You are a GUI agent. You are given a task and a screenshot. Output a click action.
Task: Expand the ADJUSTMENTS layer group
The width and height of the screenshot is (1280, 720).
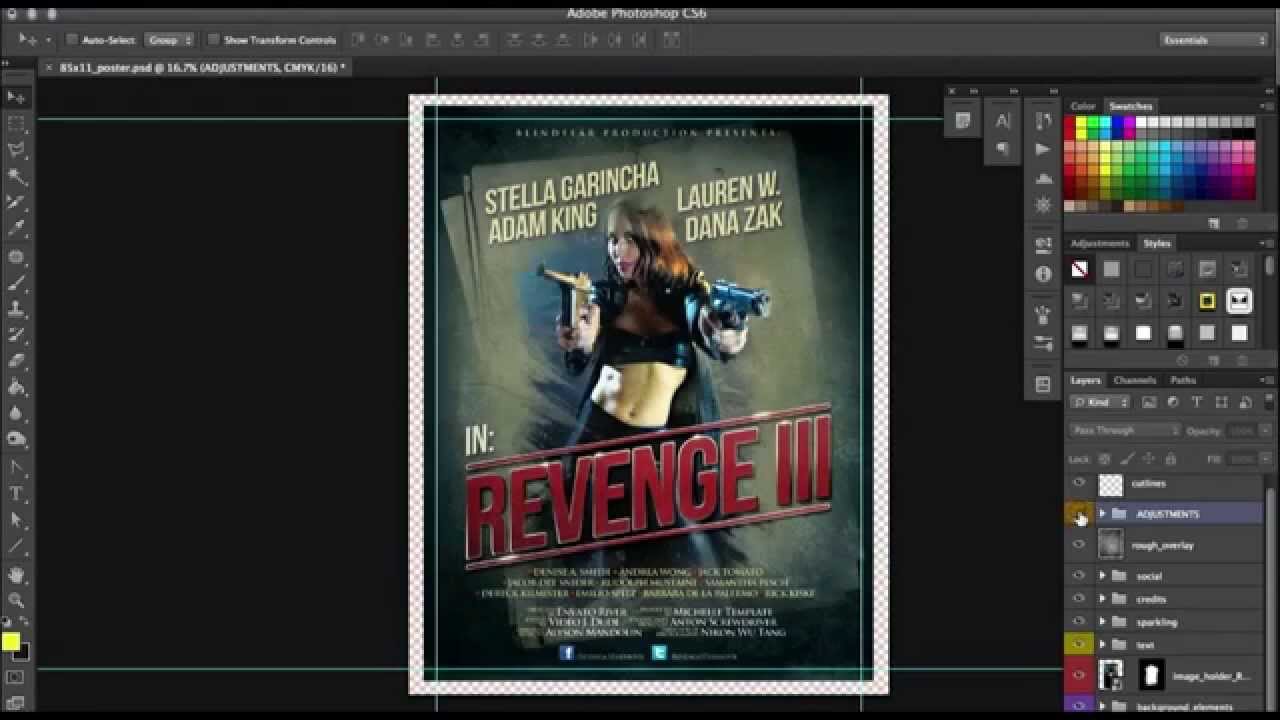pos(1102,514)
